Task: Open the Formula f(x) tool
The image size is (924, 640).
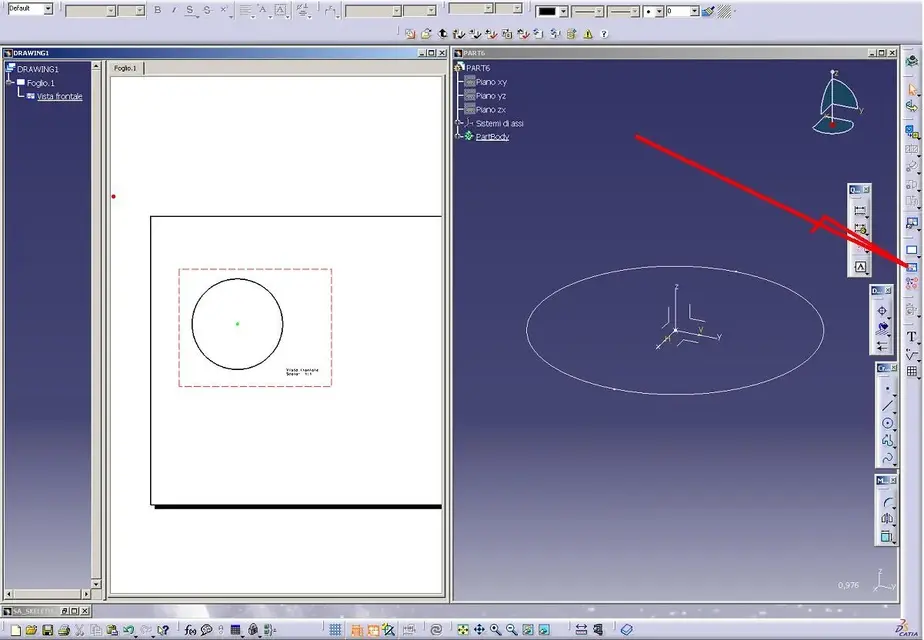Action: coord(190,630)
